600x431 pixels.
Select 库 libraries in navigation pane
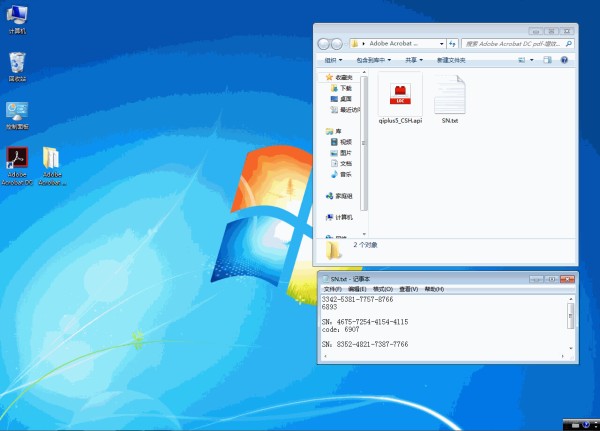click(x=334, y=131)
